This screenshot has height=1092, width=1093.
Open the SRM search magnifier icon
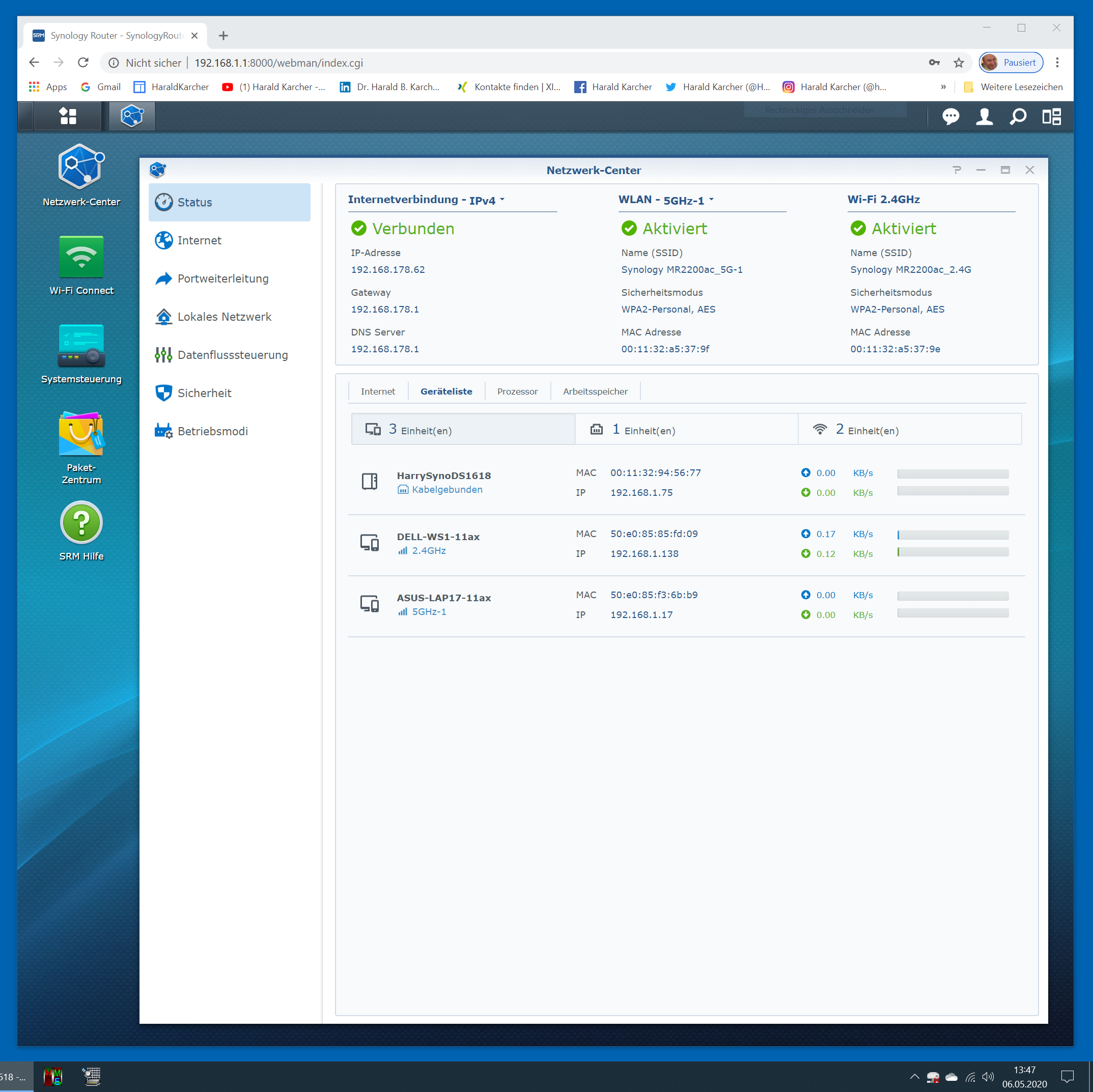point(1018,117)
